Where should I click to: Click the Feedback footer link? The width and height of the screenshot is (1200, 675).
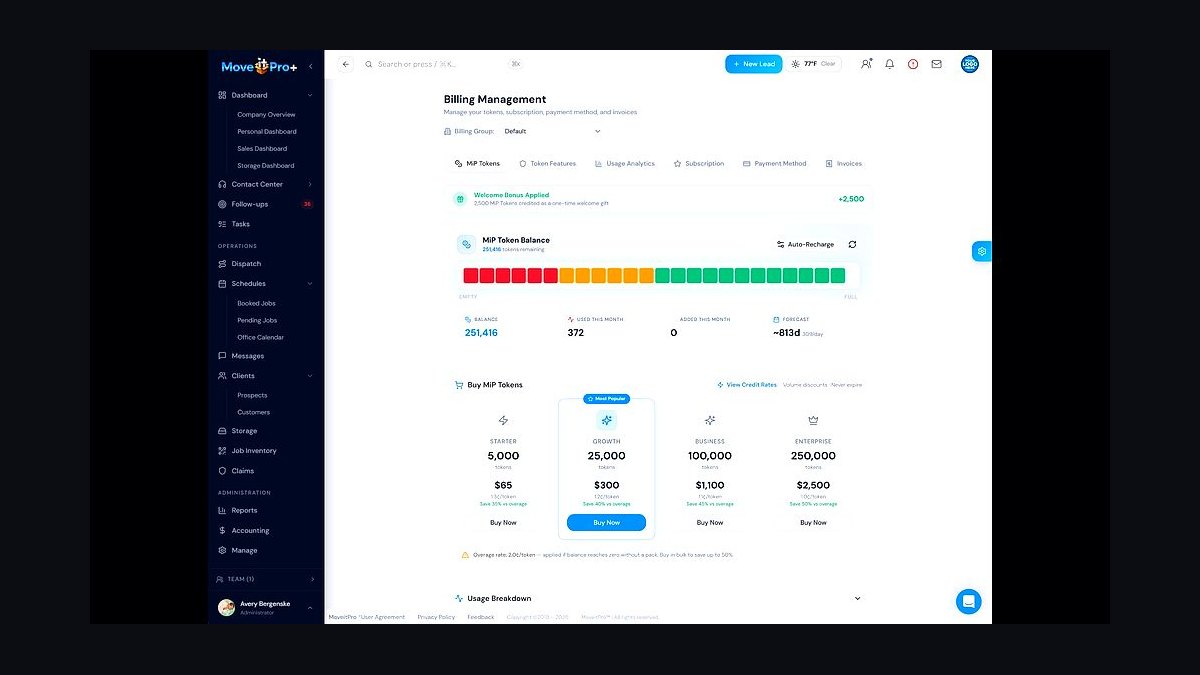tap(481, 617)
